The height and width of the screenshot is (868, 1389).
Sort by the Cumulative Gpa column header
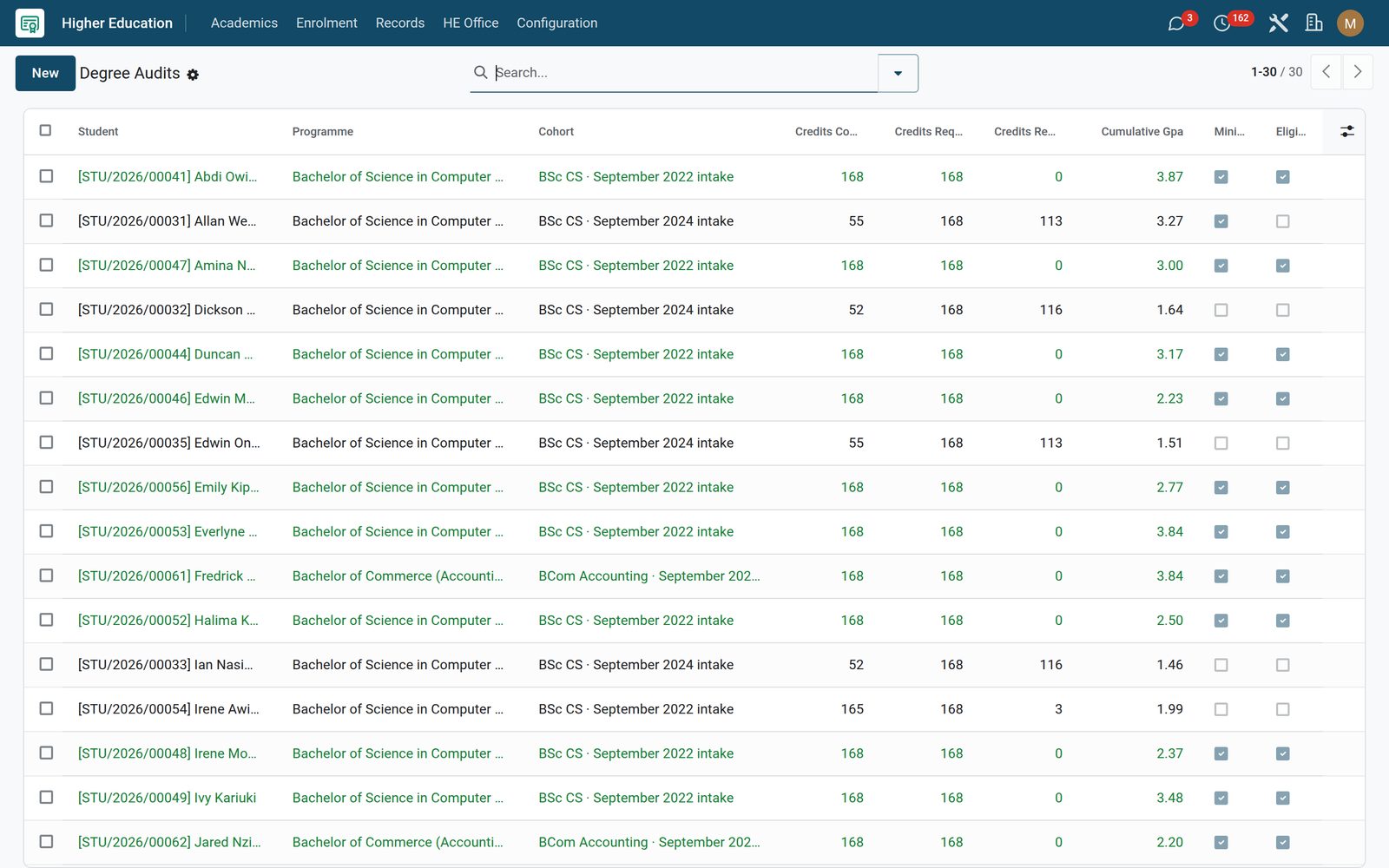click(x=1142, y=132)
